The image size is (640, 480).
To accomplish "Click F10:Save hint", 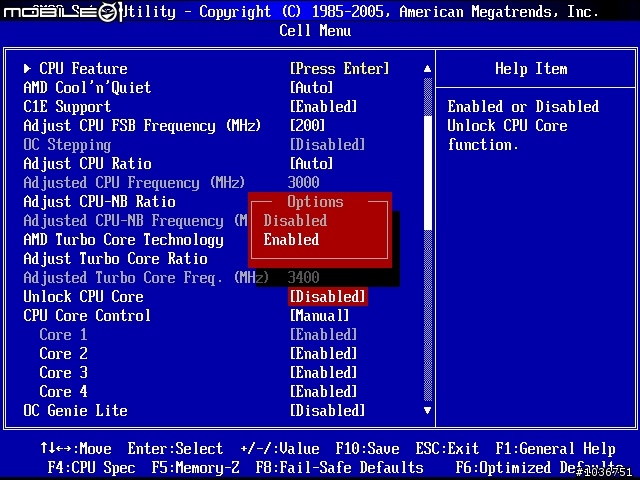I will coord(367,449).
